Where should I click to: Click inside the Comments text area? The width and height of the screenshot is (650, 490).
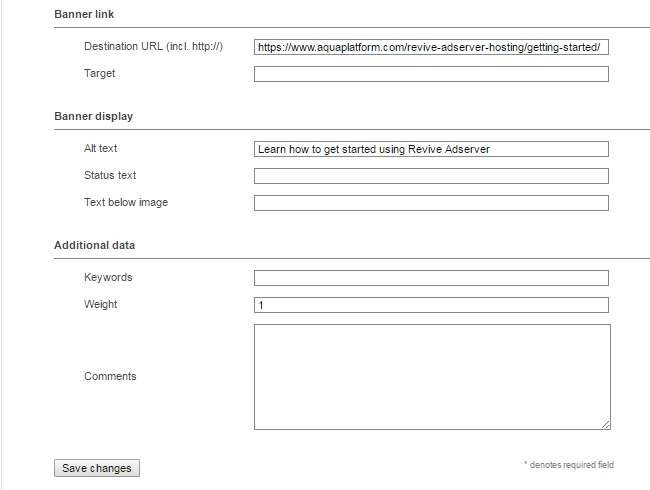pyautogui.click(x=432, y=377)
